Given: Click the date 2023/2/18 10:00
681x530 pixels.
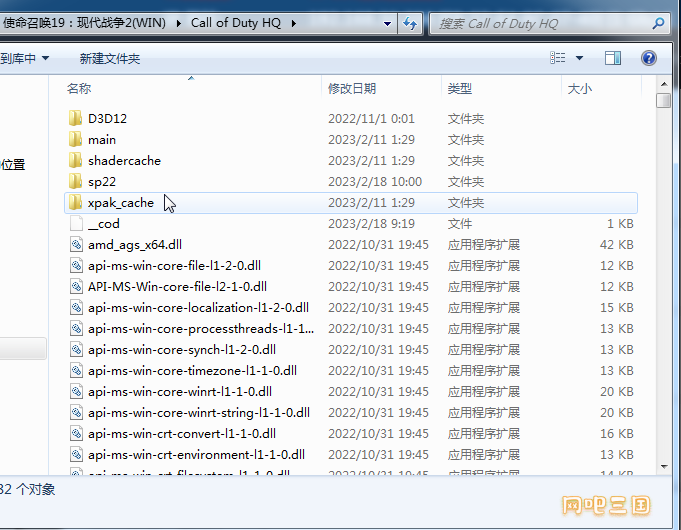Looking at the screenshot, I should [x=375, y=181].
